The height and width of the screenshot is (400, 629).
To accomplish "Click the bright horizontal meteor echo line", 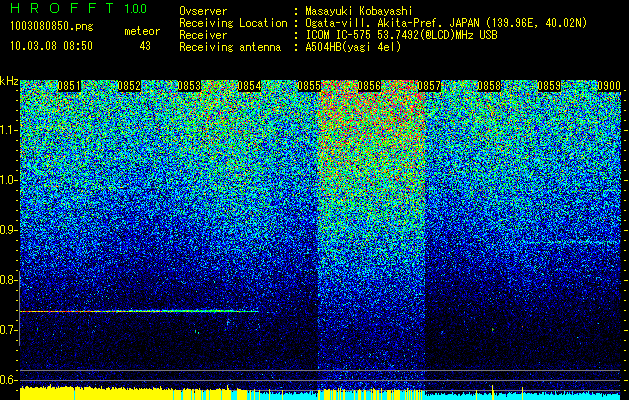I will coord(139,311).
